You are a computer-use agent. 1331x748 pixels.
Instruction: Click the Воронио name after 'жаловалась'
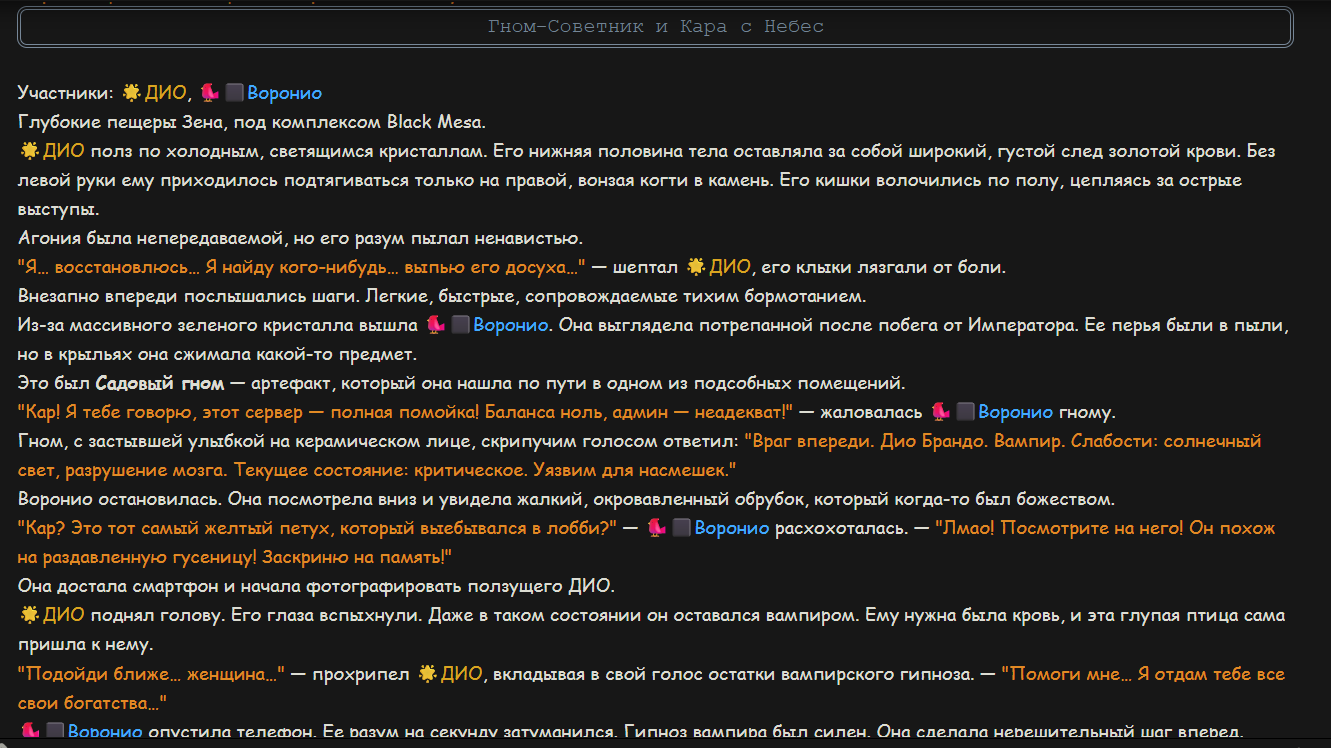(x=1016, y=412)
